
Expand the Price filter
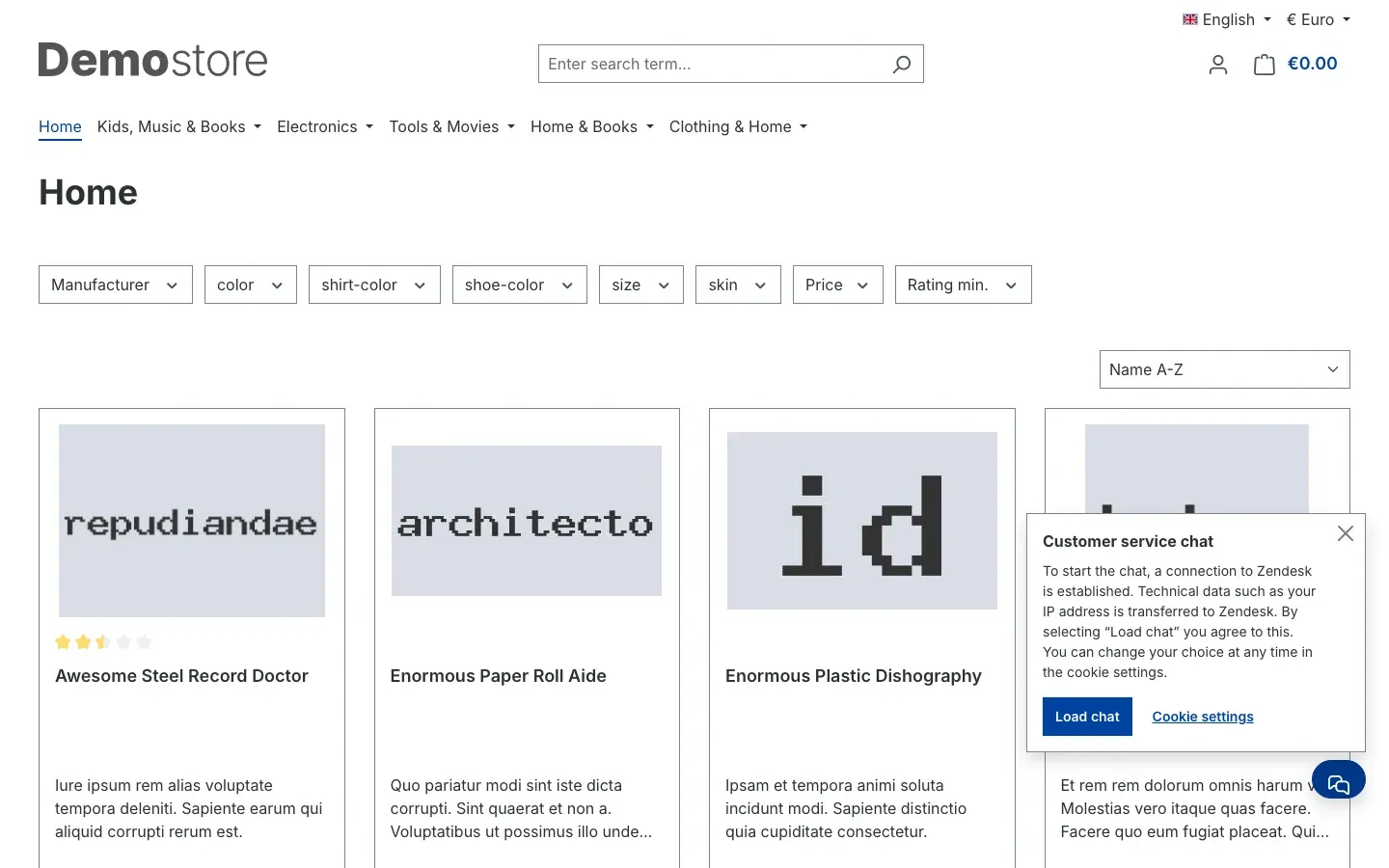point(838,285)
